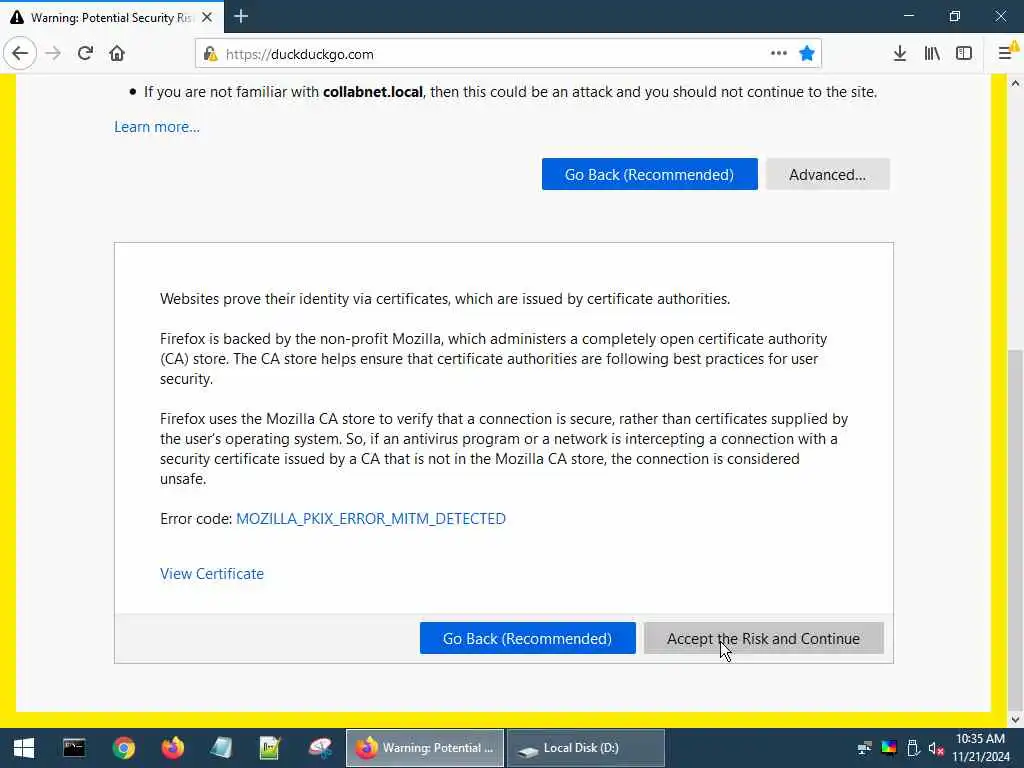This screenshot has width=1024, height=768.
Task: Open the Library icon
Action: [x=932, y=54]
